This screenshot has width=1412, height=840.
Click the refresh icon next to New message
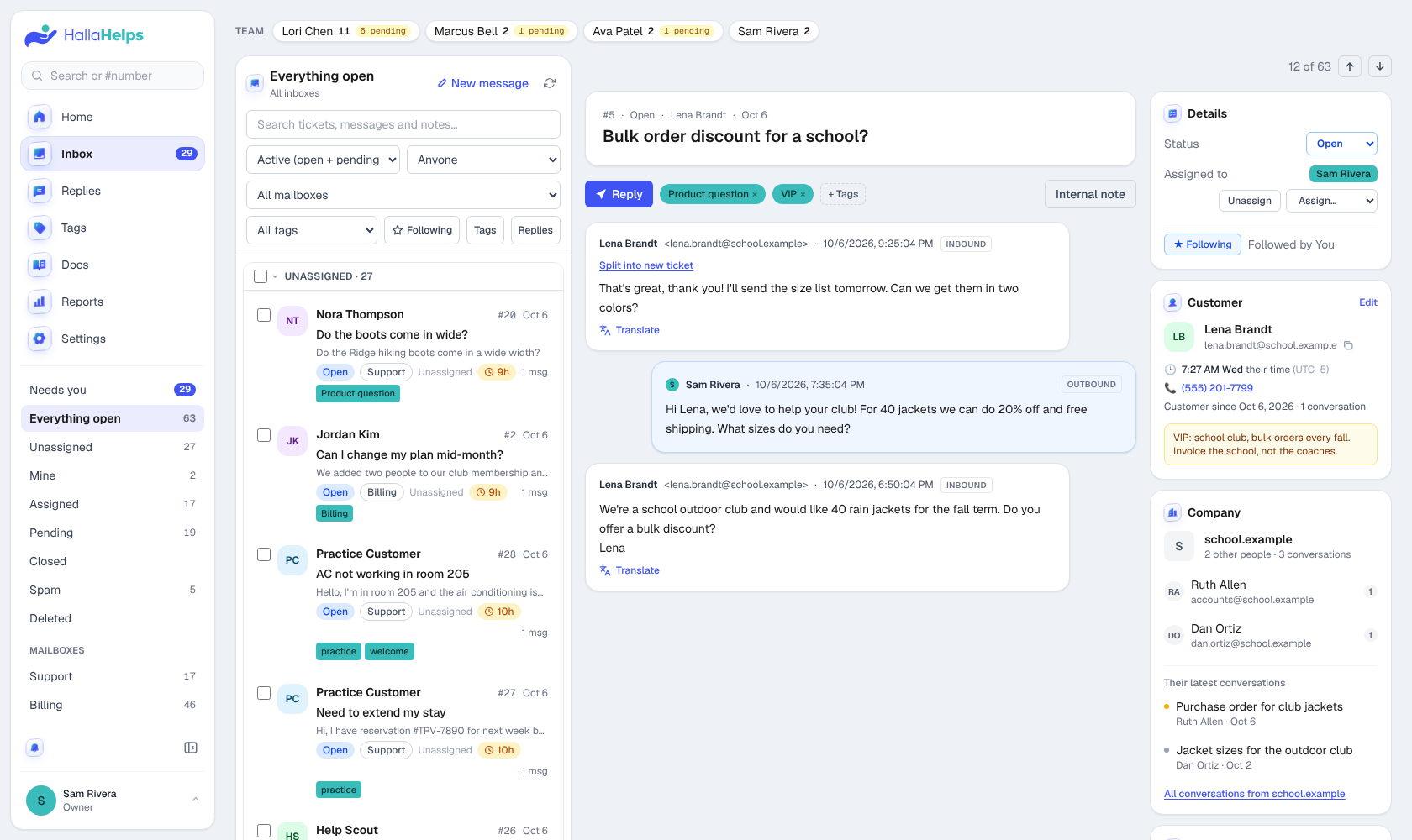point(550,83)
